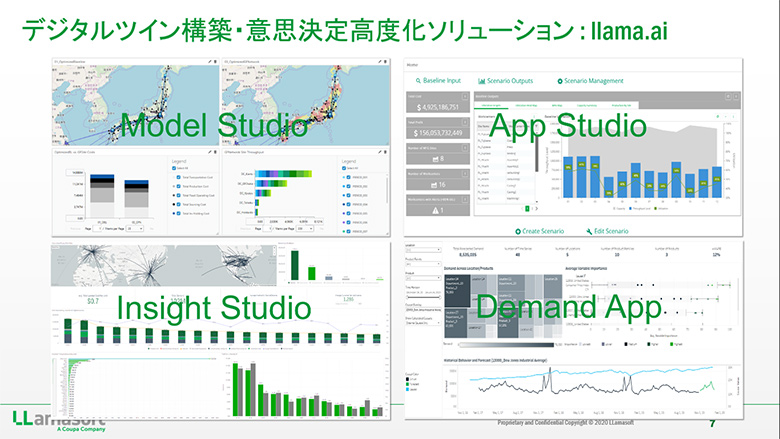
Task: Click the Llamasoft logo at the bottom left
Action: click(x=59, y=420)
